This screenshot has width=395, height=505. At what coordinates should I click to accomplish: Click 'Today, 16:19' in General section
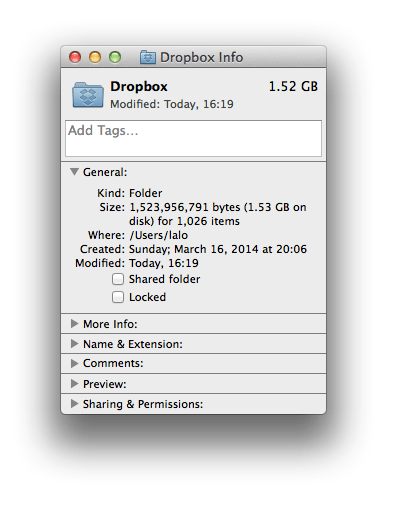(164, 263)
